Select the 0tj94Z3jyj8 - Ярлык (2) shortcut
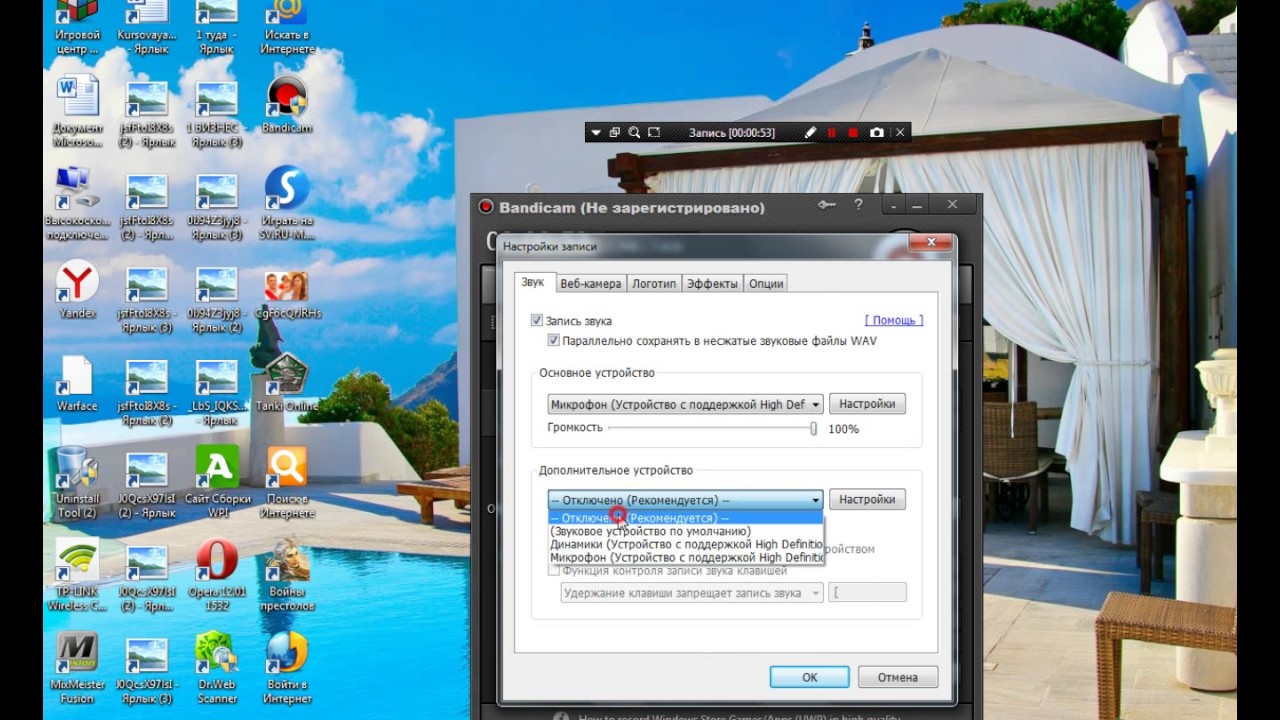The width and height of the screenshot is (1280, 720). point(217,298)
